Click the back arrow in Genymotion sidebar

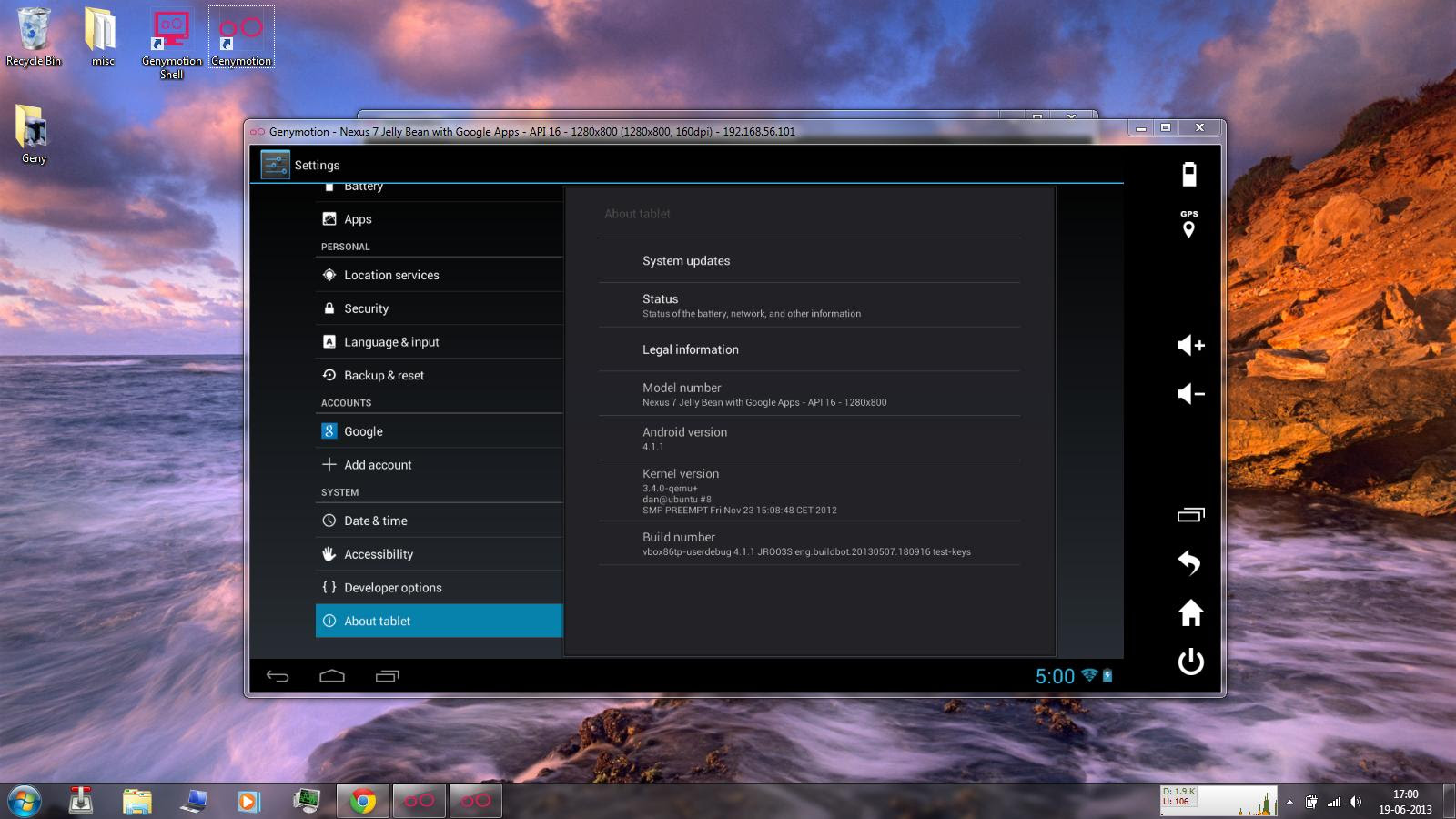[x=1189, y=563]
